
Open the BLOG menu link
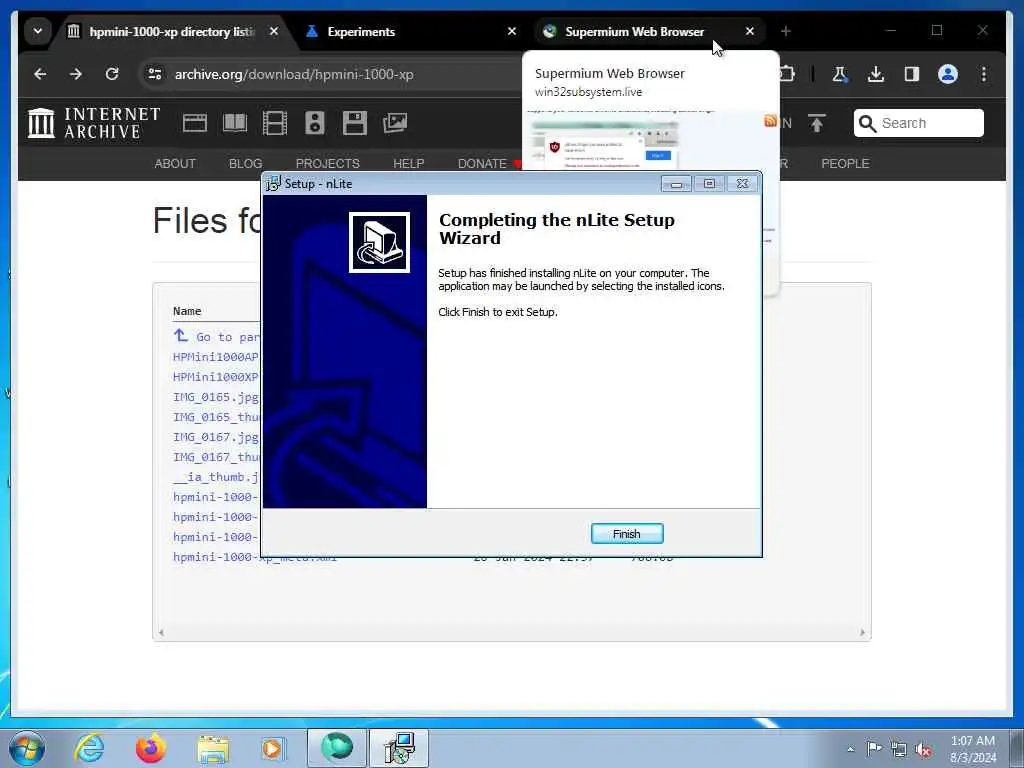tap(246, 164)
